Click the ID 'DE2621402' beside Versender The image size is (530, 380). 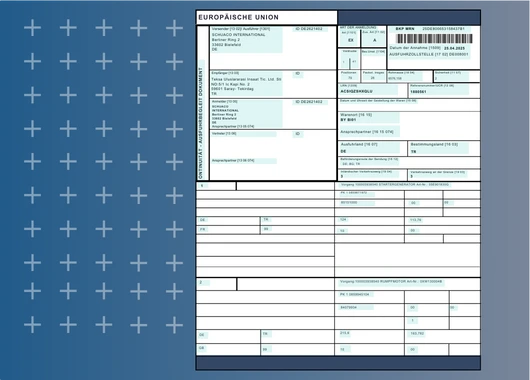tap(309, 29)
